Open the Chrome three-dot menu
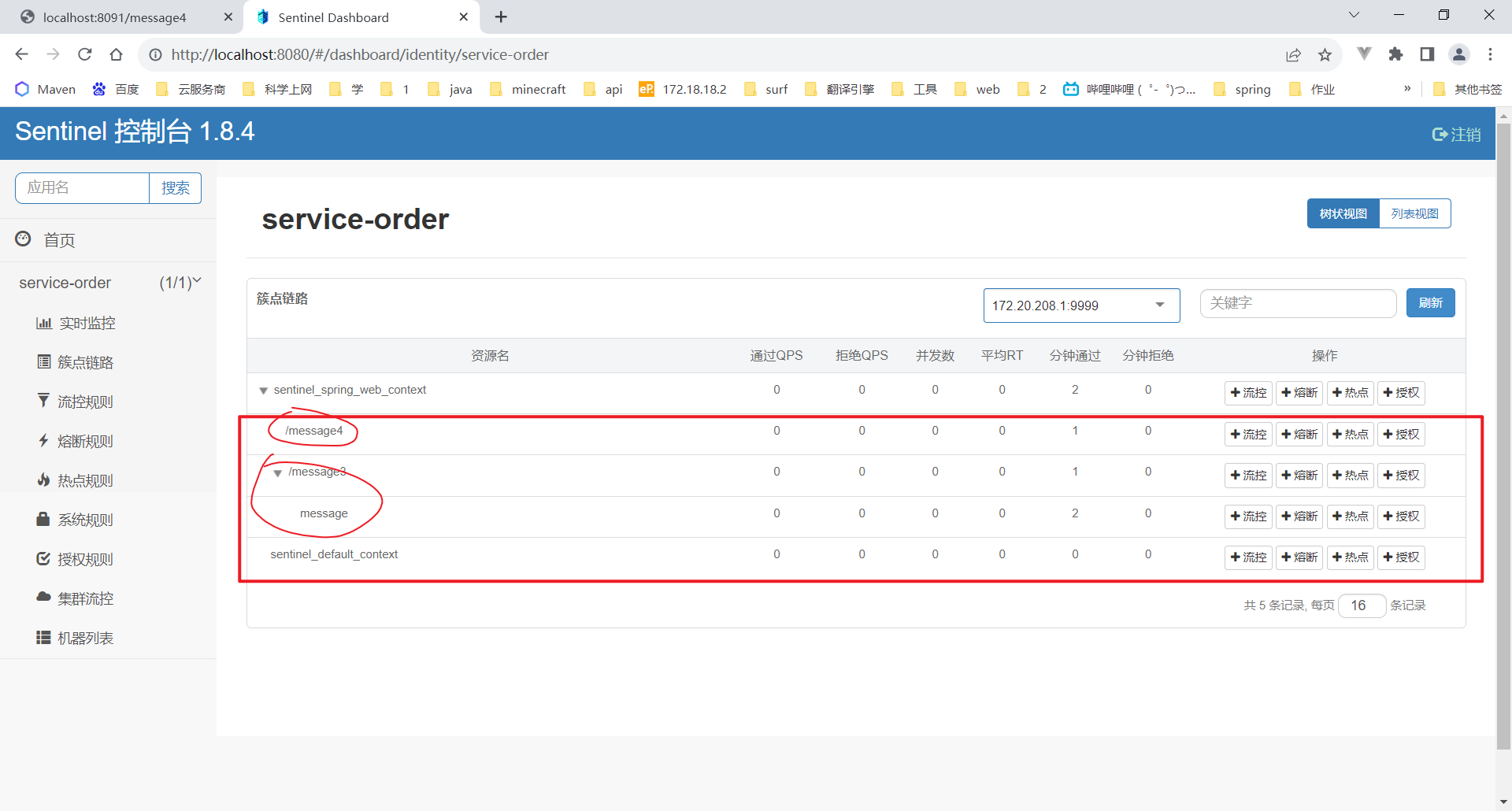The height and width of the screenshot is (811, 1512). click(x=1490, y=54)
